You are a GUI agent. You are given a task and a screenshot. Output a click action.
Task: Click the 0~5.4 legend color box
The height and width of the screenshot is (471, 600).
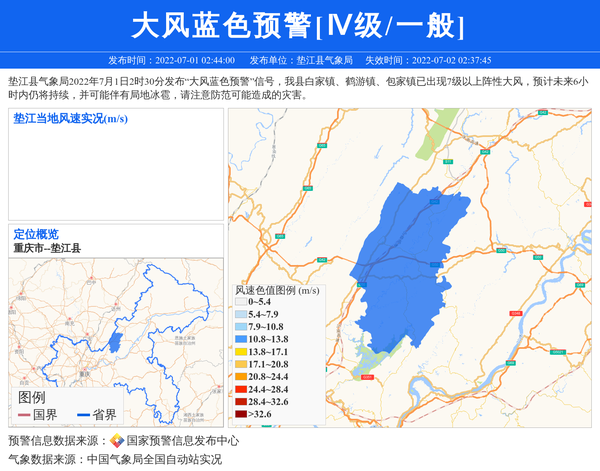240,302
